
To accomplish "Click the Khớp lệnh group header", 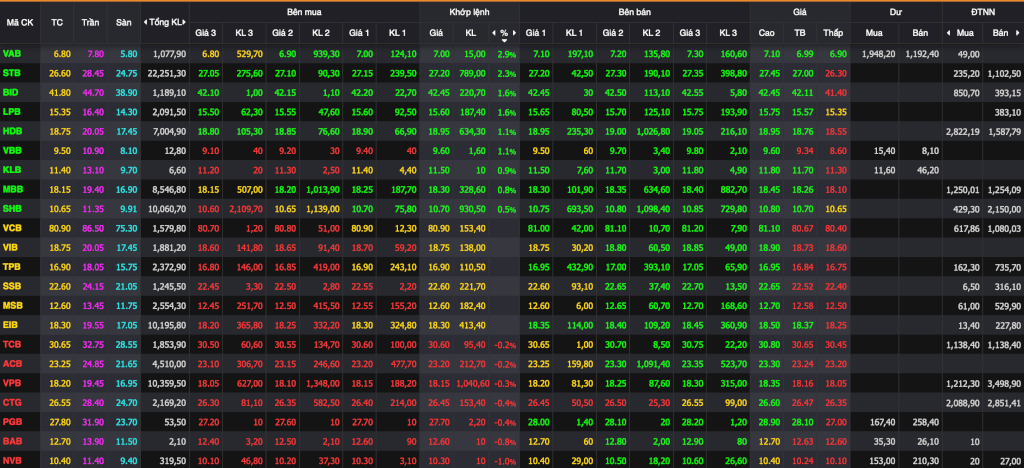I will click(469, 12).
